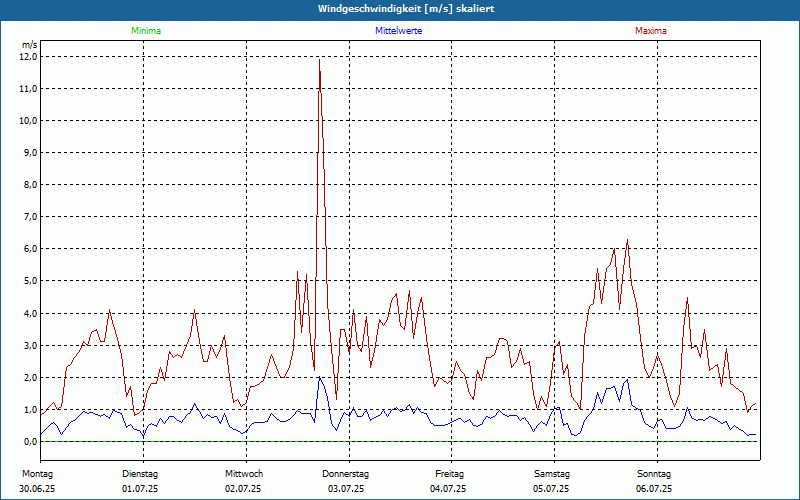
Task: Click the 'Sonntag' day label
Action: click(654, 474)
